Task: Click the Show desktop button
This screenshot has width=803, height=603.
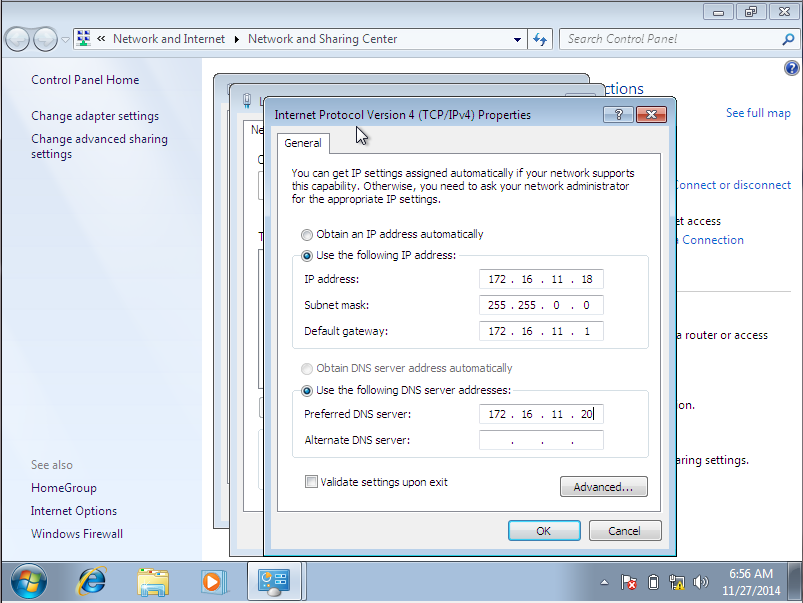Action: point(794,581)
